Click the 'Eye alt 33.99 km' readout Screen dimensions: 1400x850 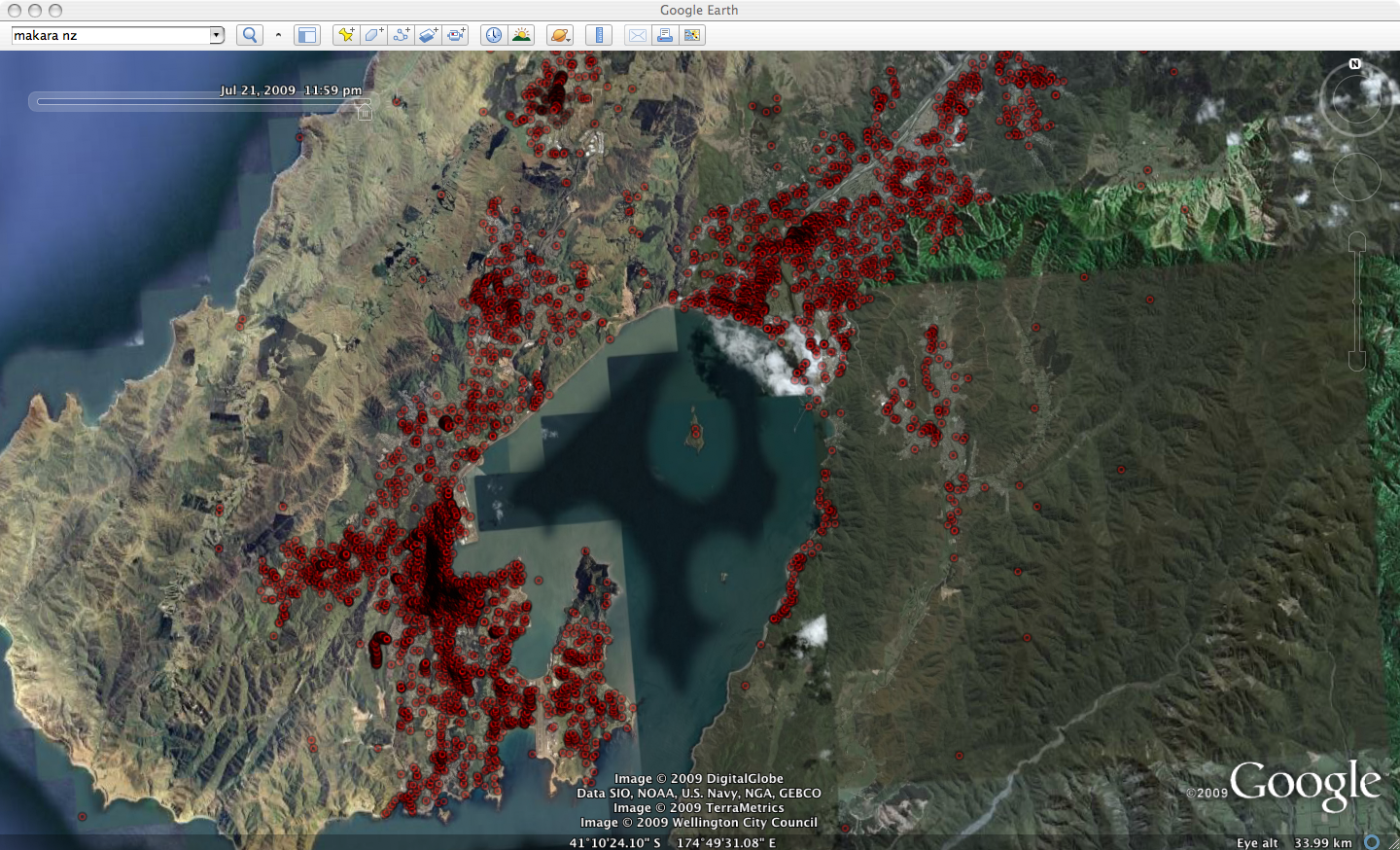coord(1294,842)
